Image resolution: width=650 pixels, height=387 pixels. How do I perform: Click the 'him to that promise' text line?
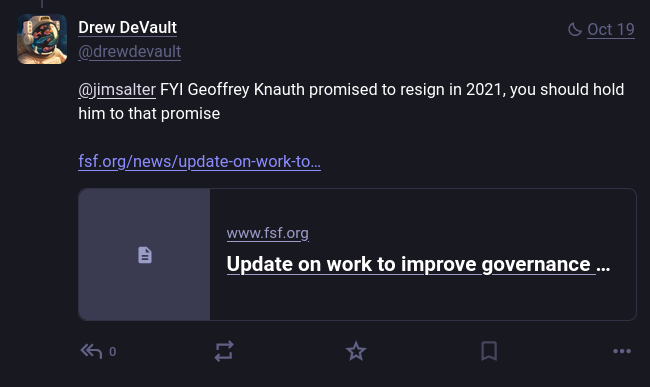149,114
